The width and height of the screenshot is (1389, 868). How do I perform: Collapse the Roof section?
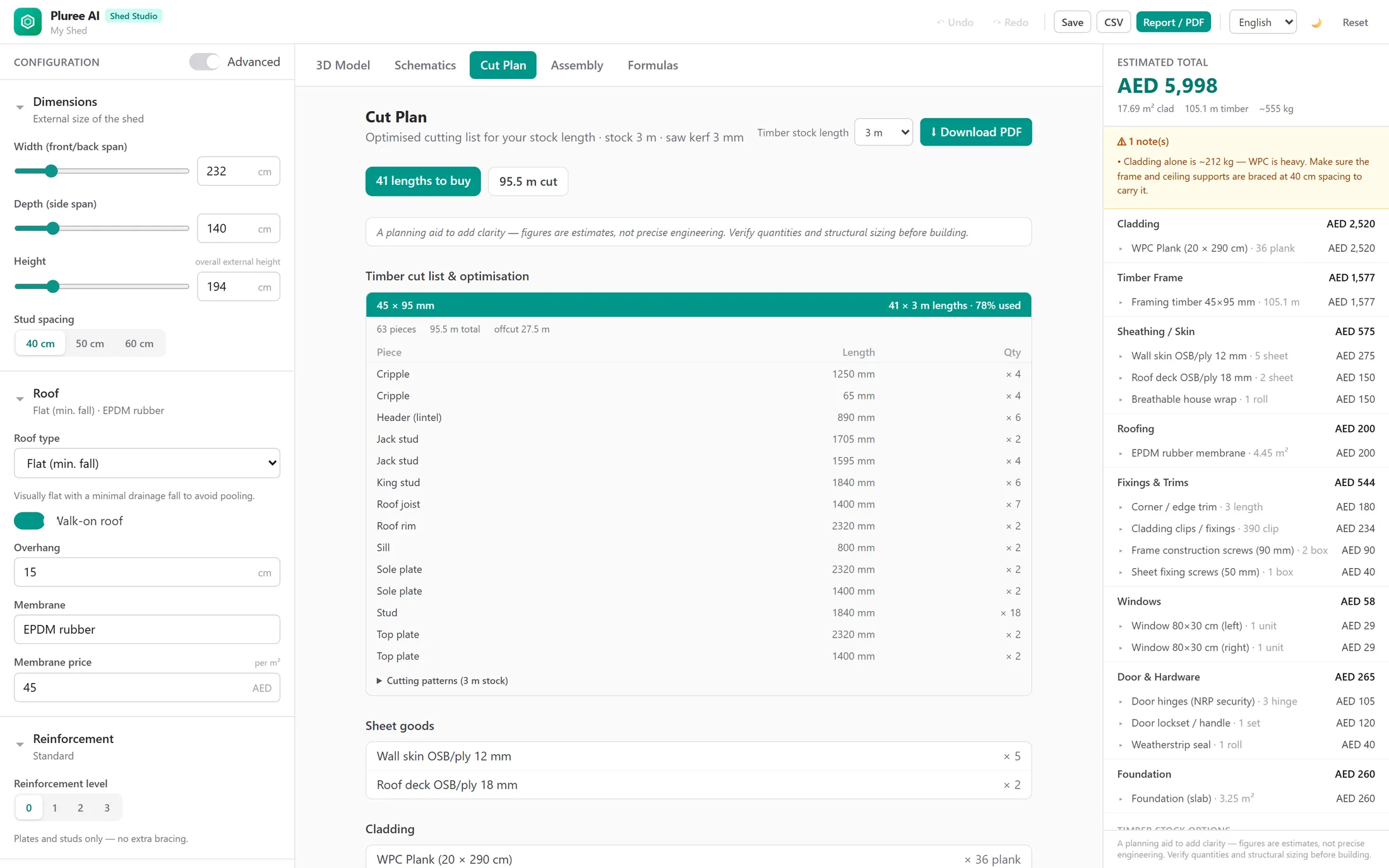click(x=20, y=399)
